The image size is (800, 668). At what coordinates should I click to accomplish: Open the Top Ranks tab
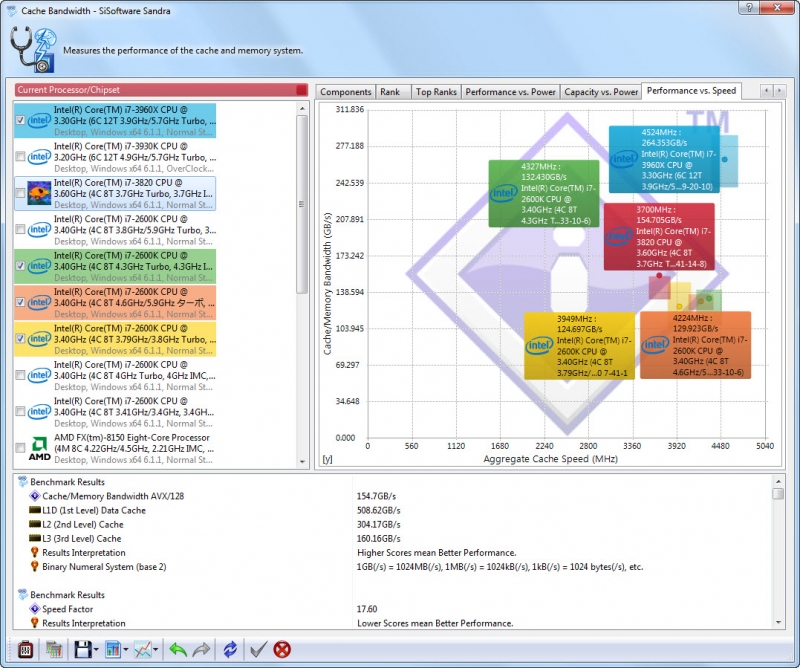coord(436,92)
